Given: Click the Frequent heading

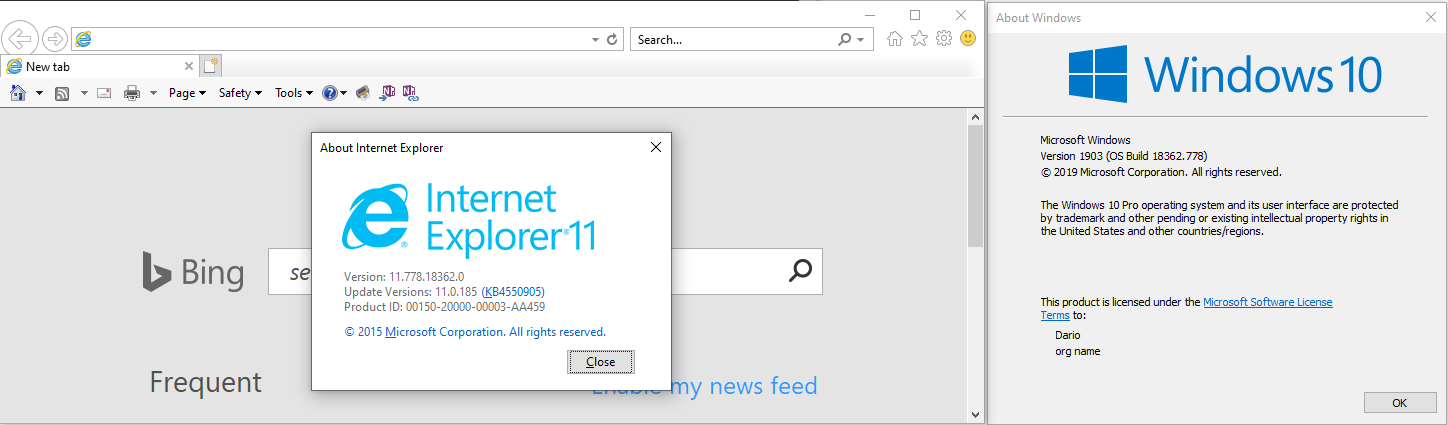Looking at the screenshot, I should [205, 382].
